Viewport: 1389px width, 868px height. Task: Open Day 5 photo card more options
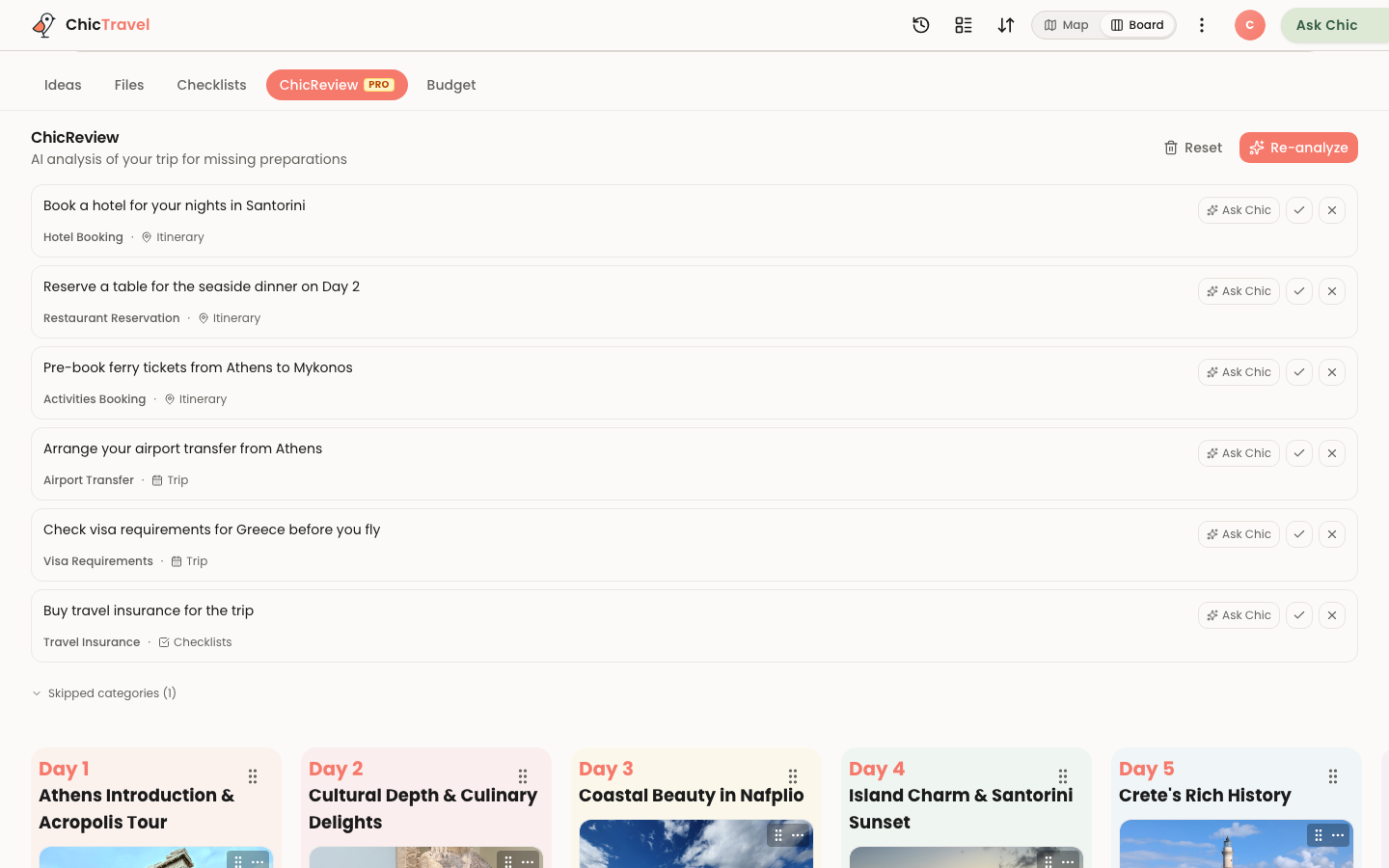pos(1338,835)
